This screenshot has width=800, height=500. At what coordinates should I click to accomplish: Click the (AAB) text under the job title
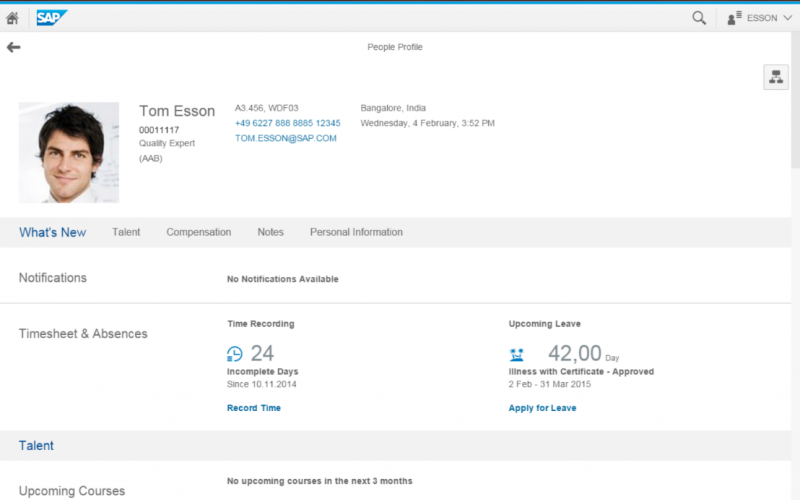[x=151, y=159]
